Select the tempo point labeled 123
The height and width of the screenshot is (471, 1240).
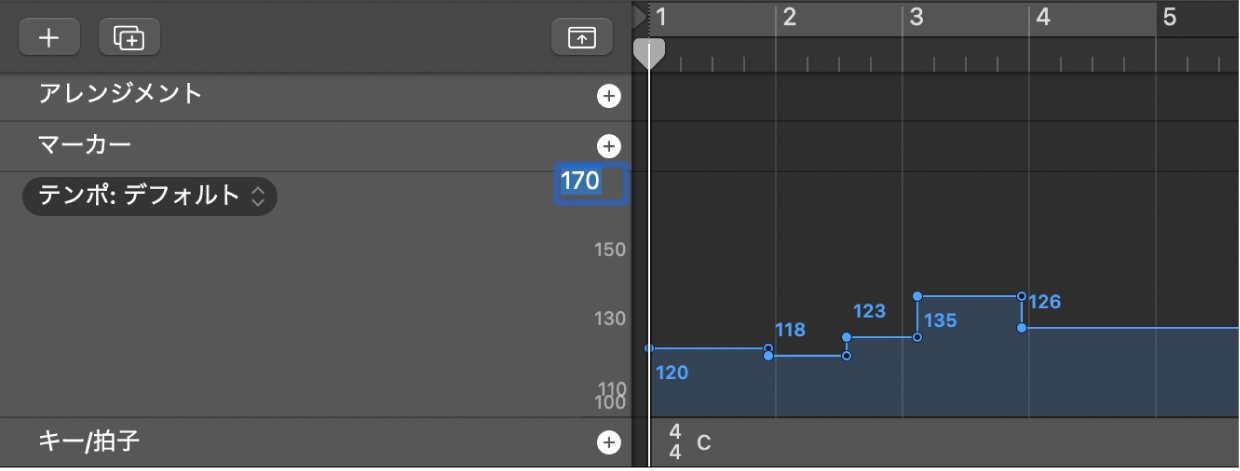(x=846, y=338)
